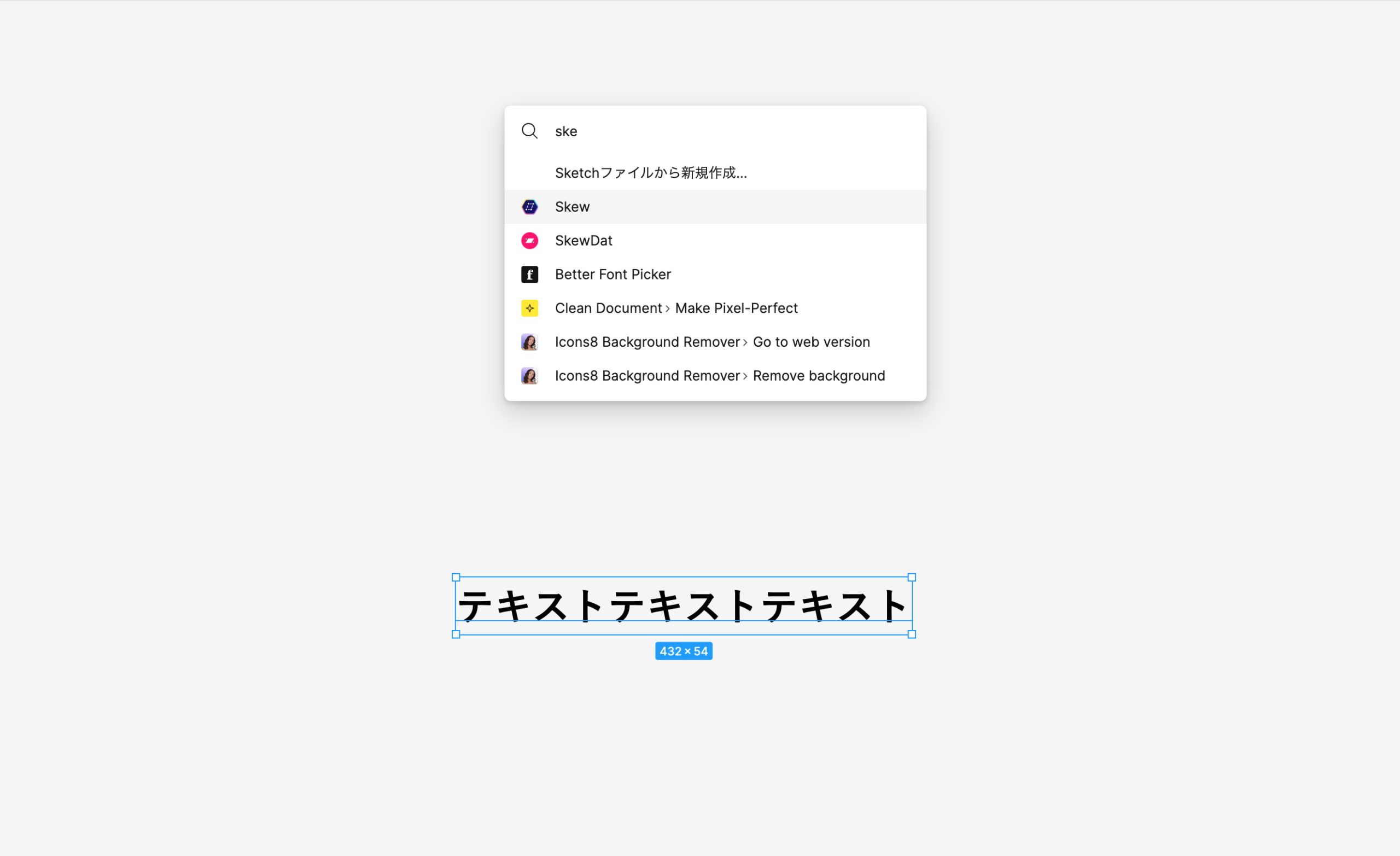
Task: Select the テキストテキストテキスト text layer
Action: [684, 606]
